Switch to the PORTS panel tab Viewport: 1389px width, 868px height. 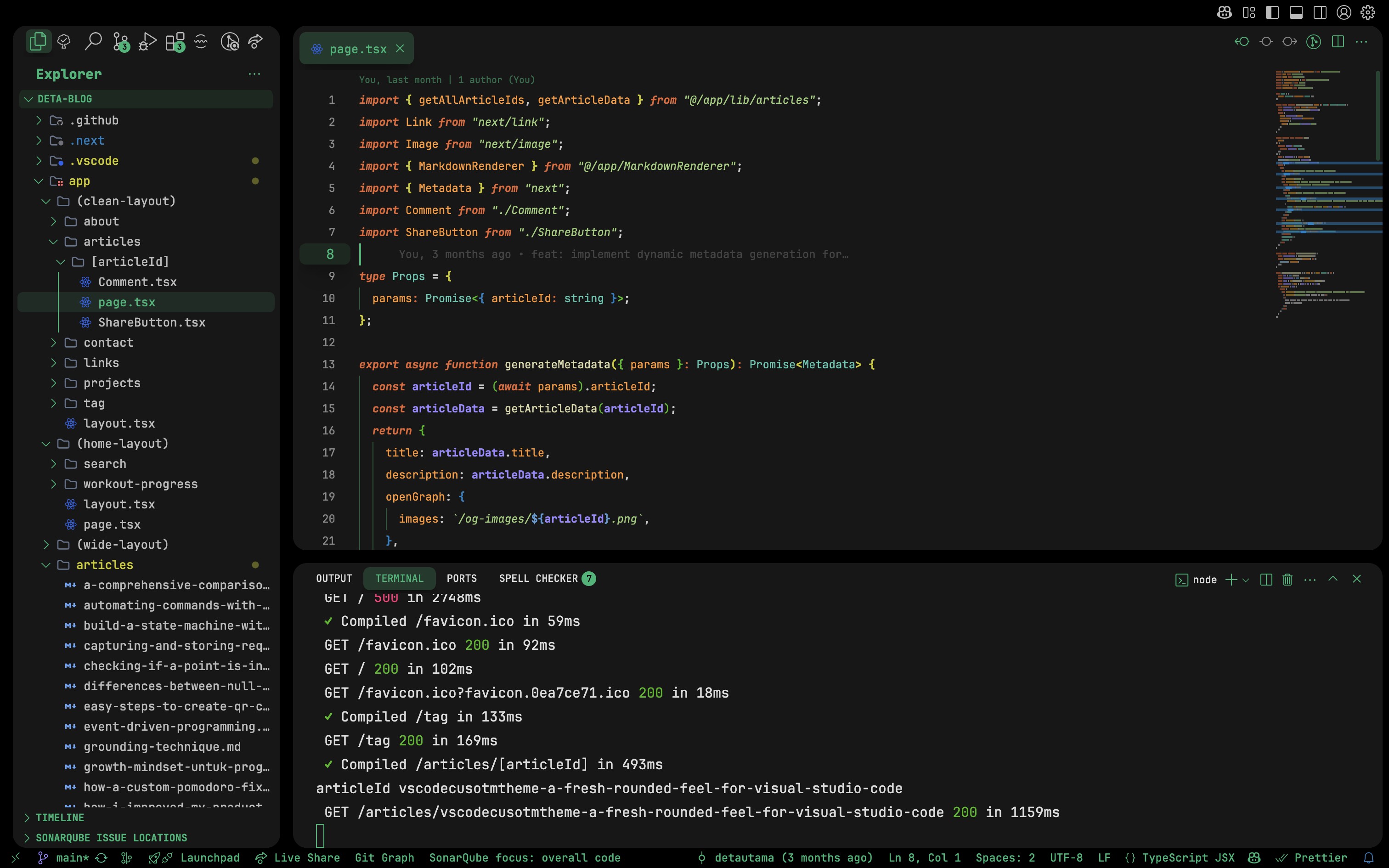pyautogui.click(x=462, y=579)
